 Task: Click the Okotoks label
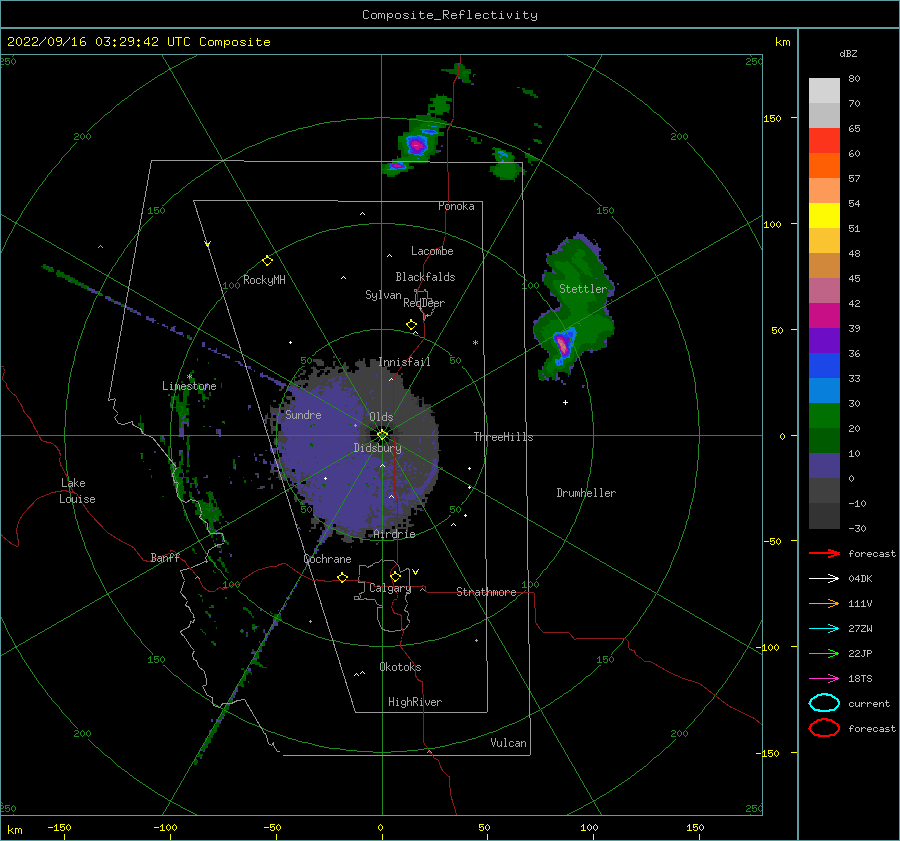400,667
